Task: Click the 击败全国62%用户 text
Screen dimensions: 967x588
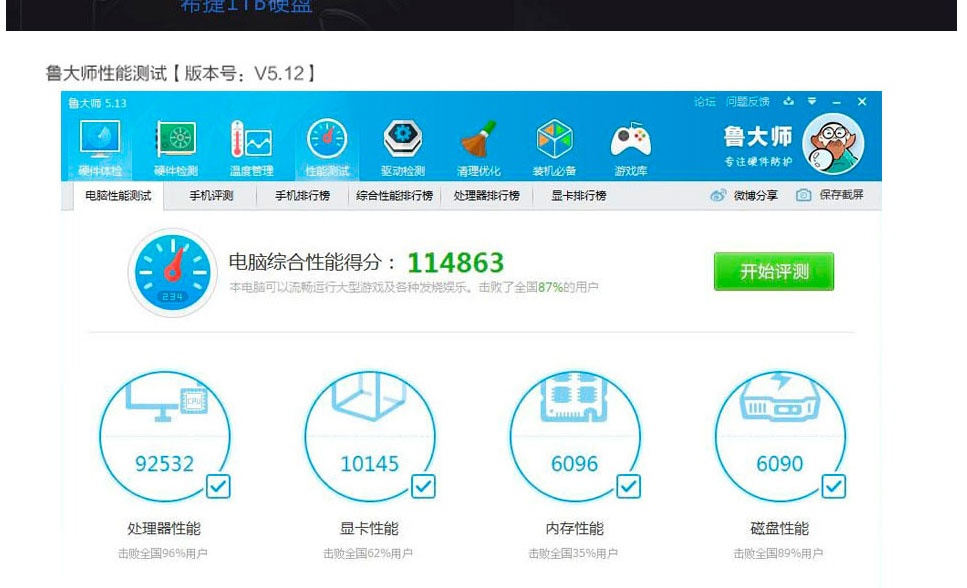Action: (x=368, y=553)
